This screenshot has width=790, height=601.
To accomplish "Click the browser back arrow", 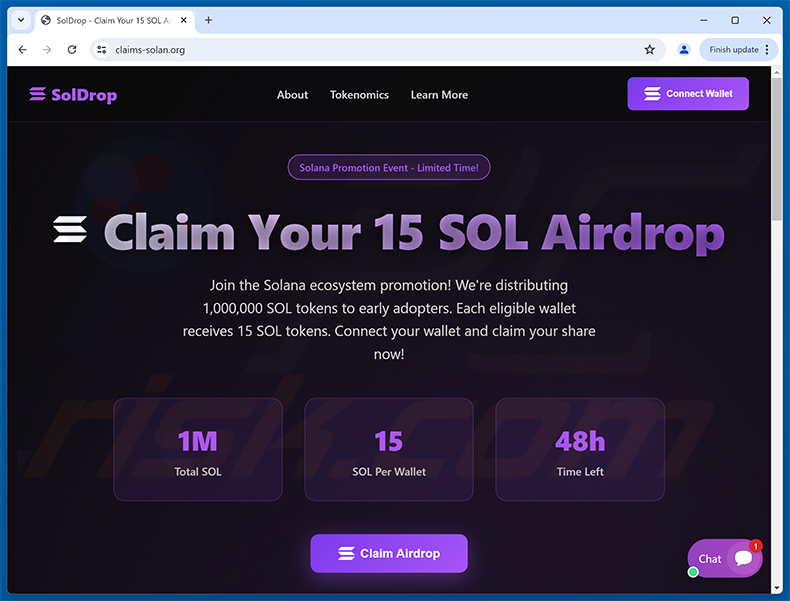I will (x=22, y=49).
